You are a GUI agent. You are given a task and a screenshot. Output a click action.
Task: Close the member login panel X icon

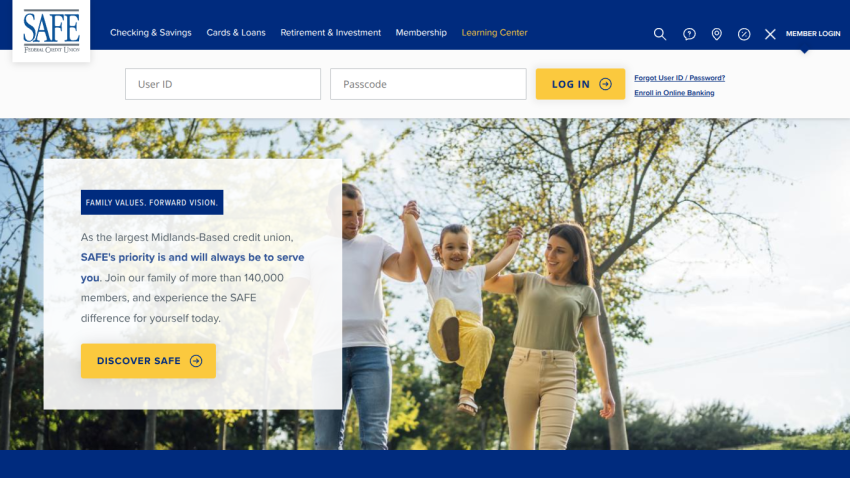coord(770,34)
